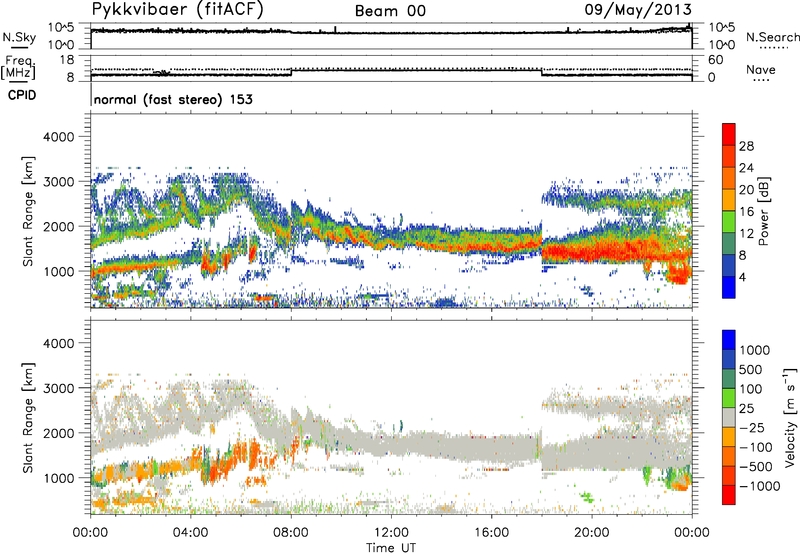Image resolution: width=800 pixels, height=554 pixels.
Task: Click the 'Power [dB]' colorbar label
Action: 763,211
